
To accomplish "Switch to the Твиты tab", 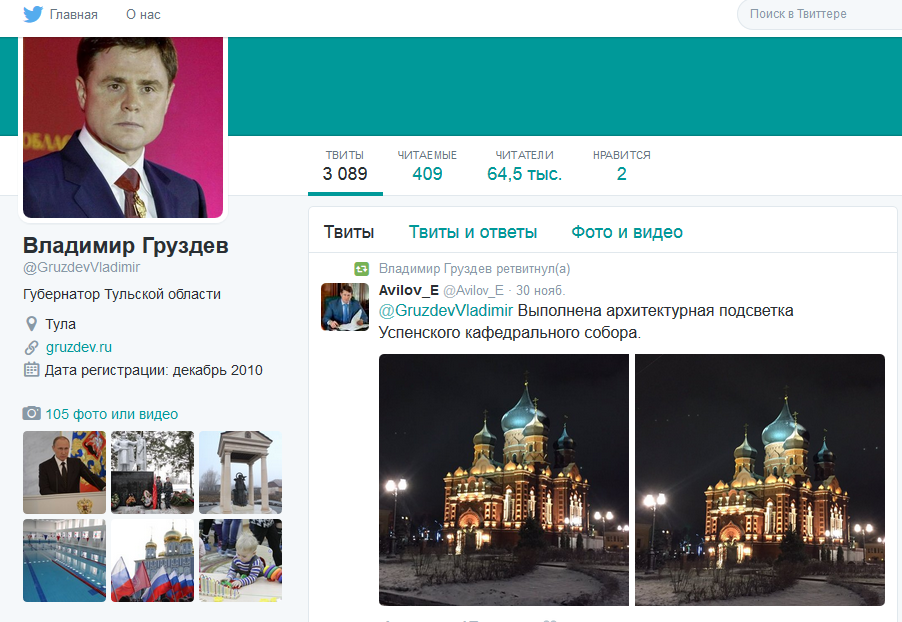I will [349, 232].
